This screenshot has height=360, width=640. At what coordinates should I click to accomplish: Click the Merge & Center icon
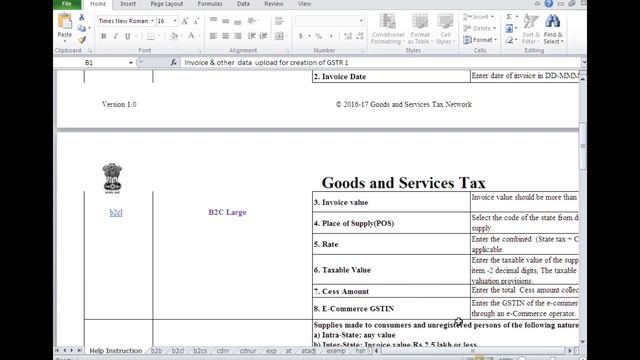[279, 36]
